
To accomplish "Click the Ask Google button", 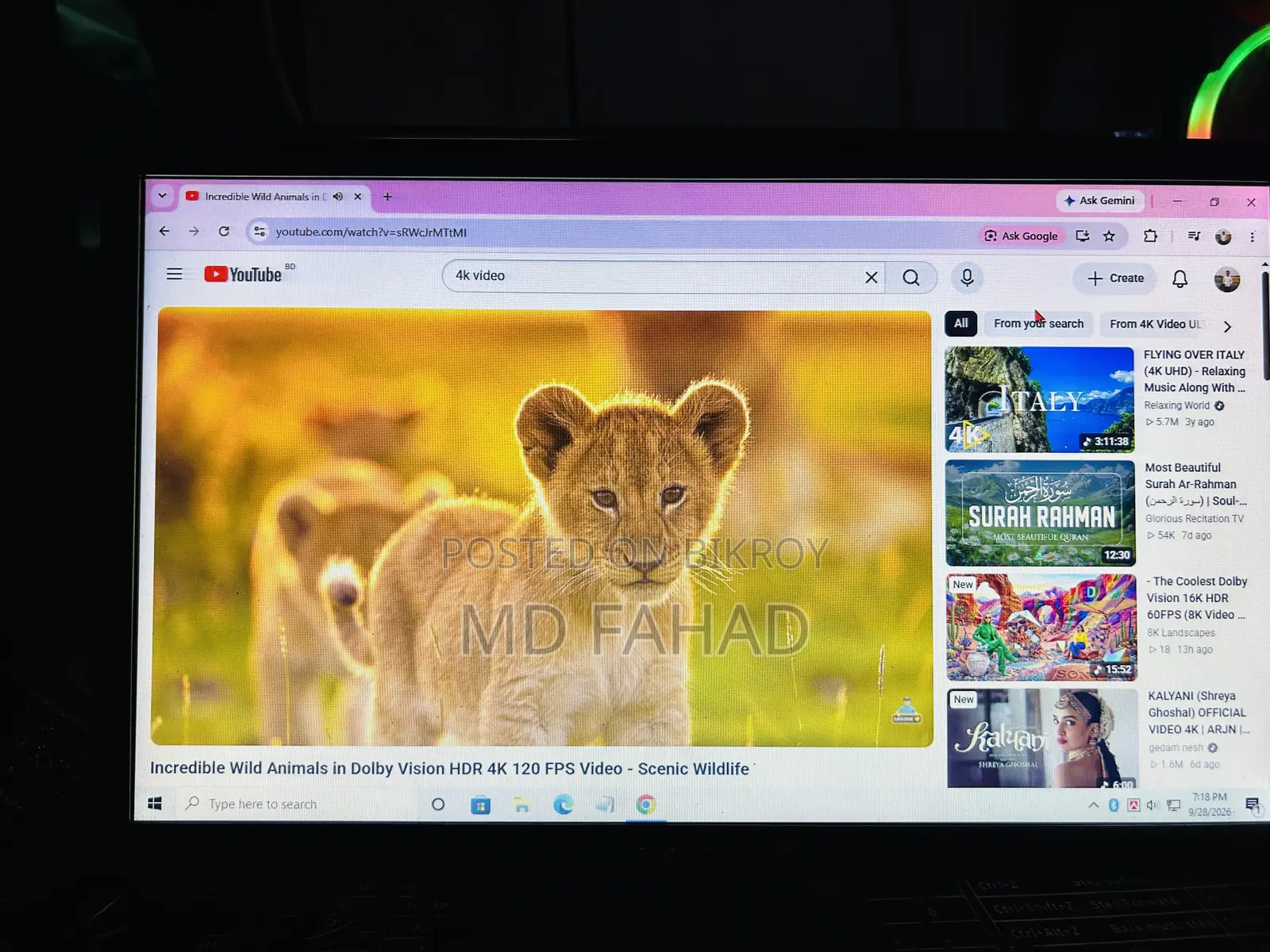I will coord(1022,236).
